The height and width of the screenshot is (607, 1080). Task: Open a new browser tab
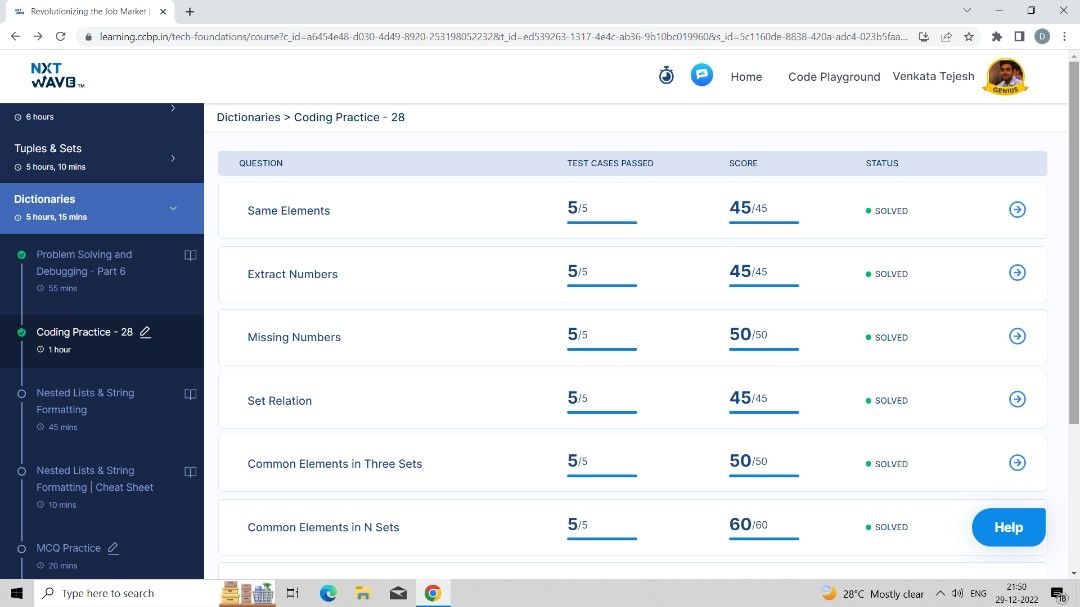pyautogui.click(x=189, y=12)
